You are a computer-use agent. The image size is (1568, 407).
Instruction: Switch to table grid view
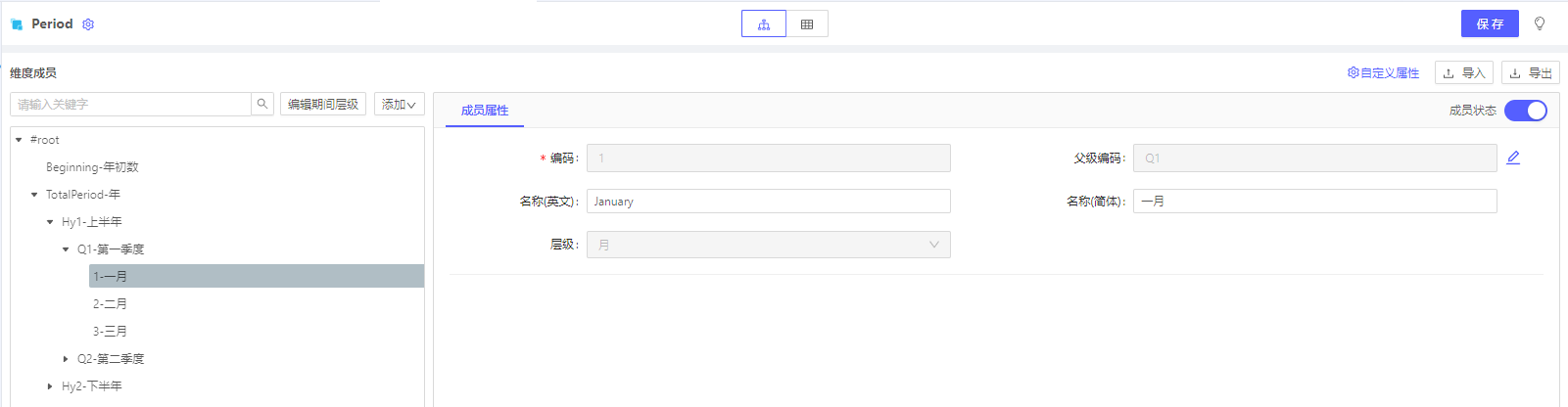[x=807, y=24]
